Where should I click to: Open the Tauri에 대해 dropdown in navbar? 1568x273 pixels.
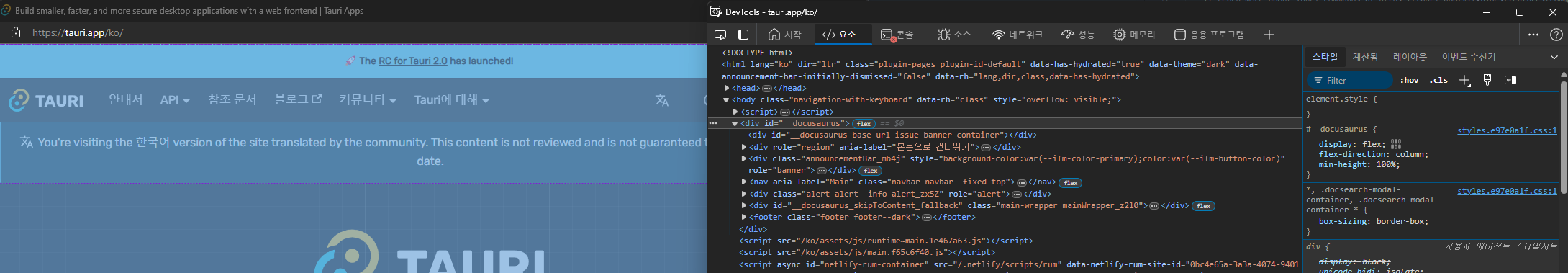click(452, 99)
